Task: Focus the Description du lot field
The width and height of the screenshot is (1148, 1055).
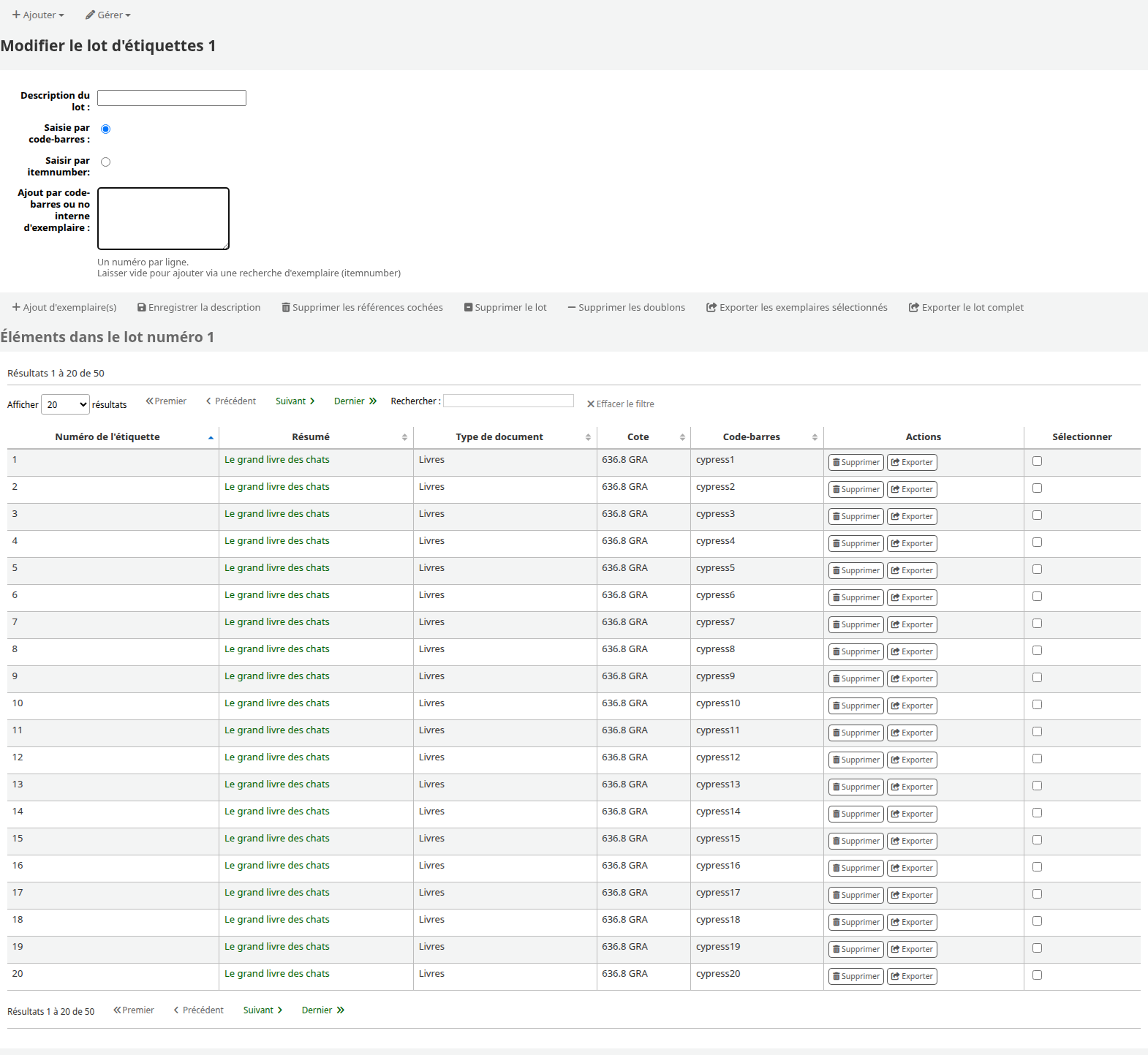Action: pos(172,98)
